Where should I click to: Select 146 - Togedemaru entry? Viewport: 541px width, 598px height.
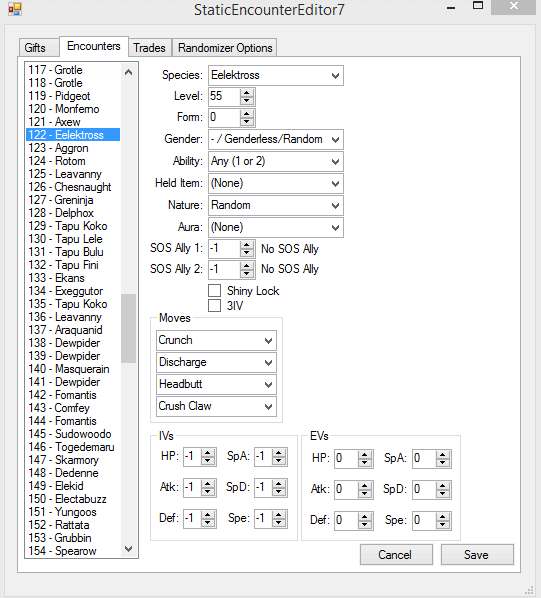pyautogui.click(x=72, y=447)
